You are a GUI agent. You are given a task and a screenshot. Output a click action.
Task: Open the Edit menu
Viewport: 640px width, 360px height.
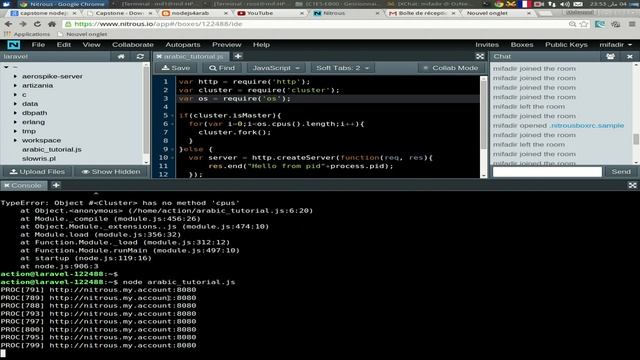point(64,45)
